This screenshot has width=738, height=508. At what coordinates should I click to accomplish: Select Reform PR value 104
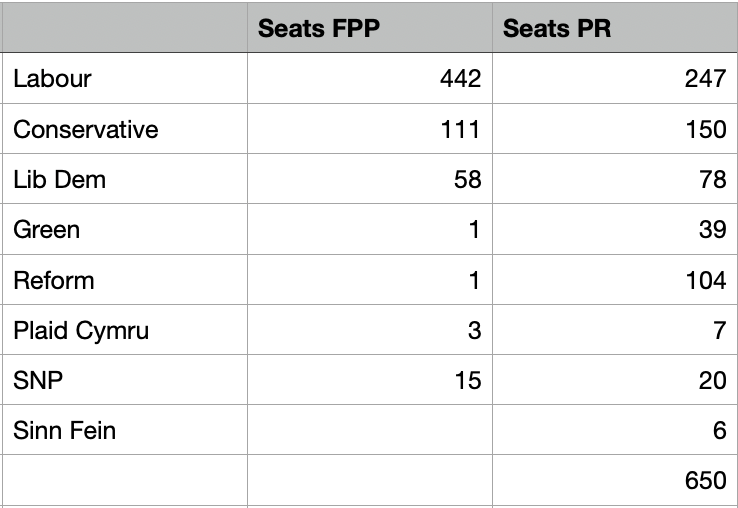coord(614,280)
